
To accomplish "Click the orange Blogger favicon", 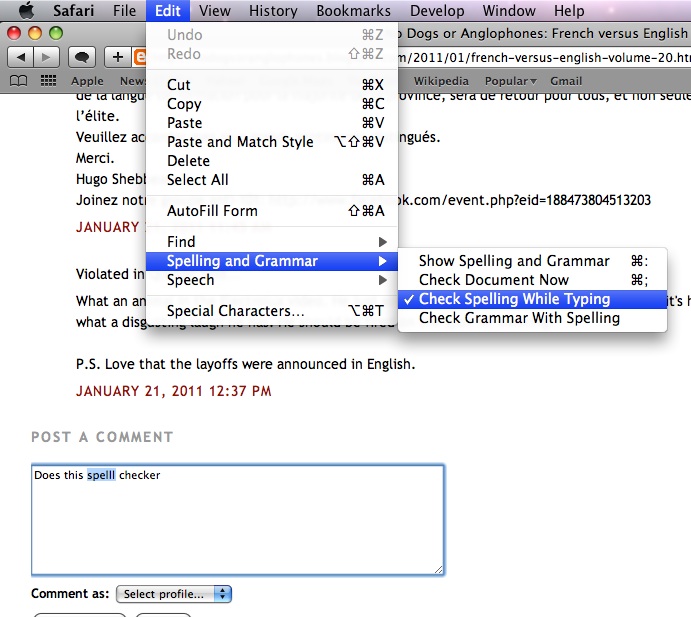I will [x=139, y=57].
